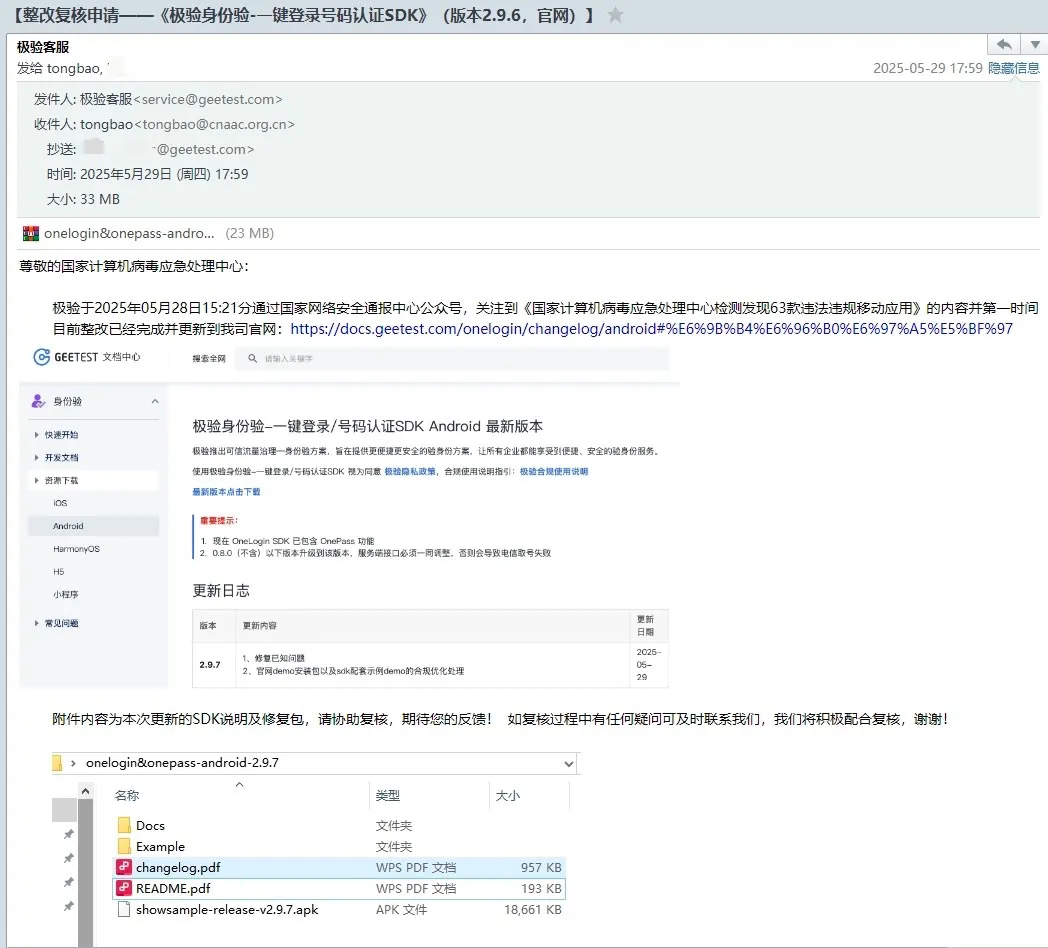
Task: Click the reply arrow button
Action: click(x=1004, y=45)
